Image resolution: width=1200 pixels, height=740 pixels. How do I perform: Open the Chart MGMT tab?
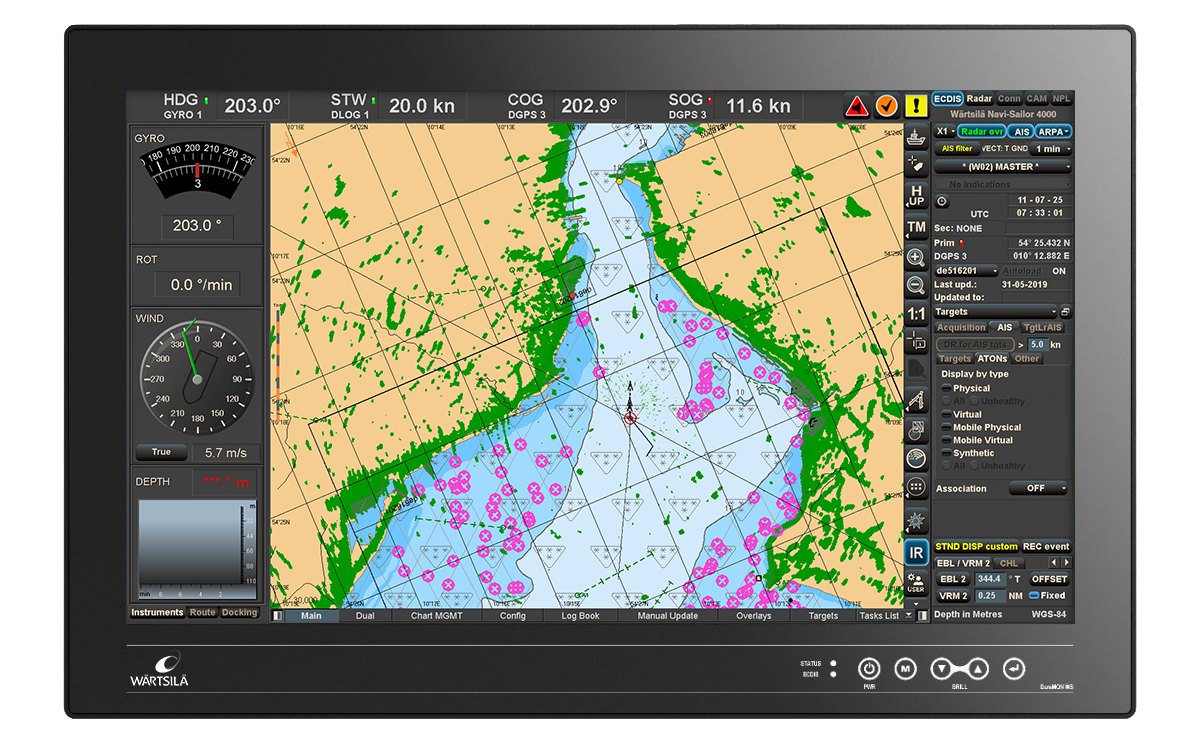click(x=436, y=616)
